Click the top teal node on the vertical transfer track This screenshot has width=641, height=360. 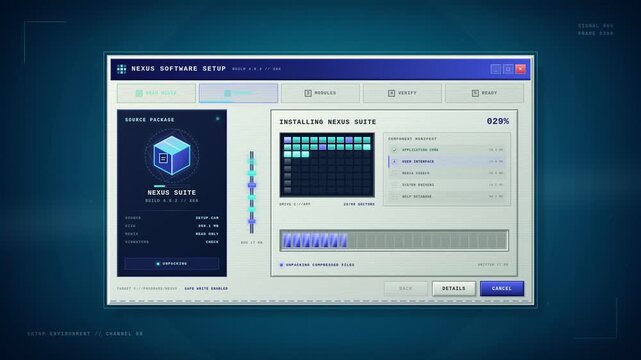coord(252,161)
